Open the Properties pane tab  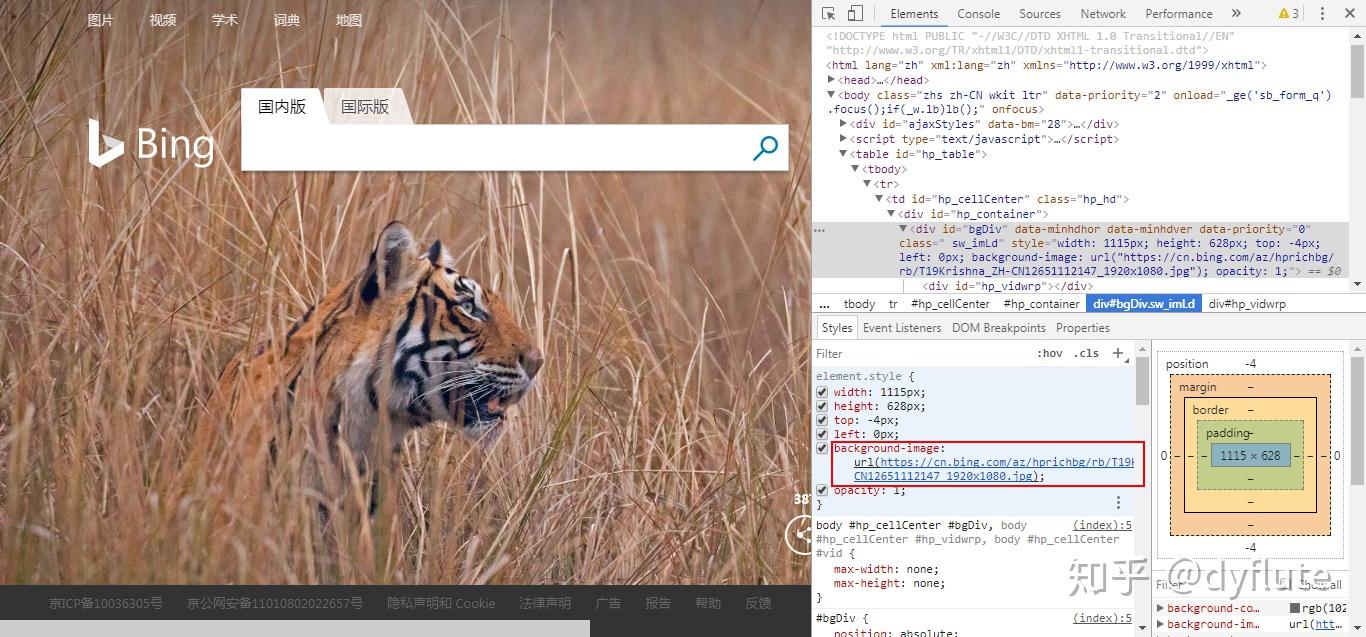point(1083,328)
